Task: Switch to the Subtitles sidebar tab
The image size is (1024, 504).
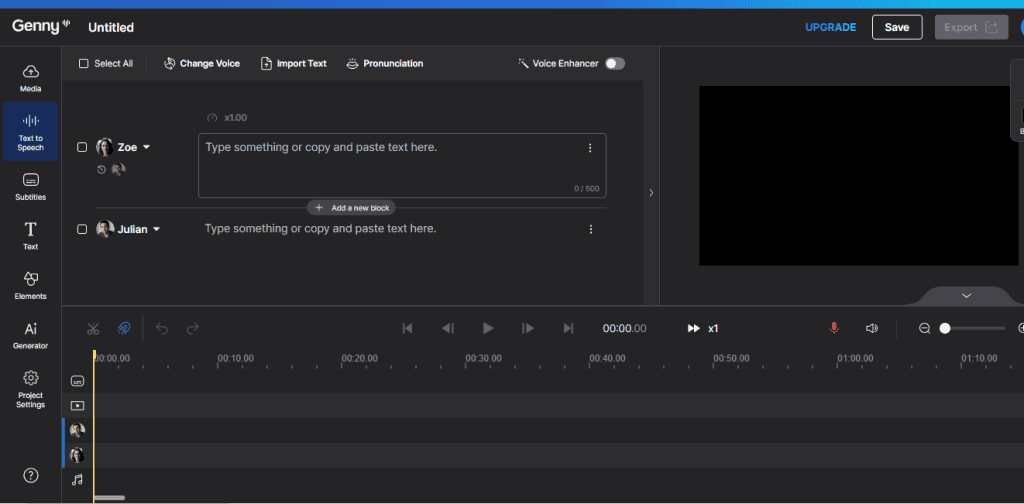Action: pos(31,185)
